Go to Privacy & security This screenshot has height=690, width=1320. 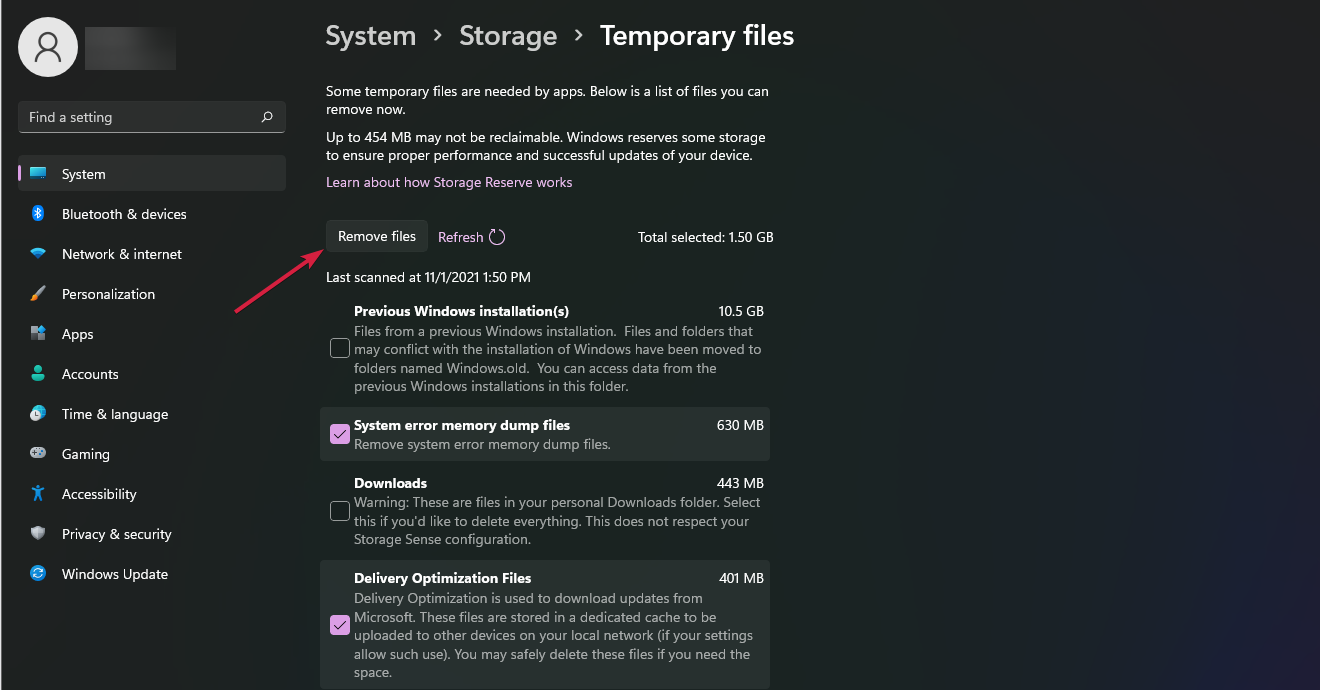tap(152, 534)
